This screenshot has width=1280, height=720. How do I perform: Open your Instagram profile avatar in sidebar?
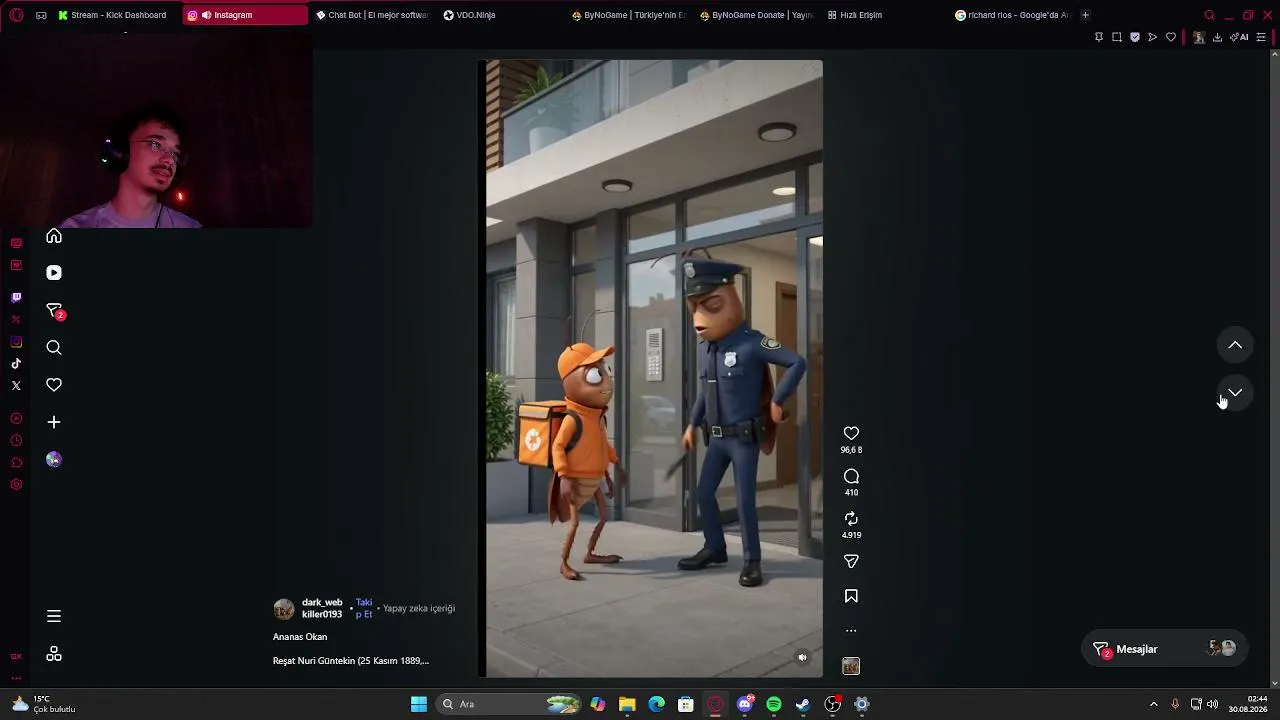click(x=54, y=460)
